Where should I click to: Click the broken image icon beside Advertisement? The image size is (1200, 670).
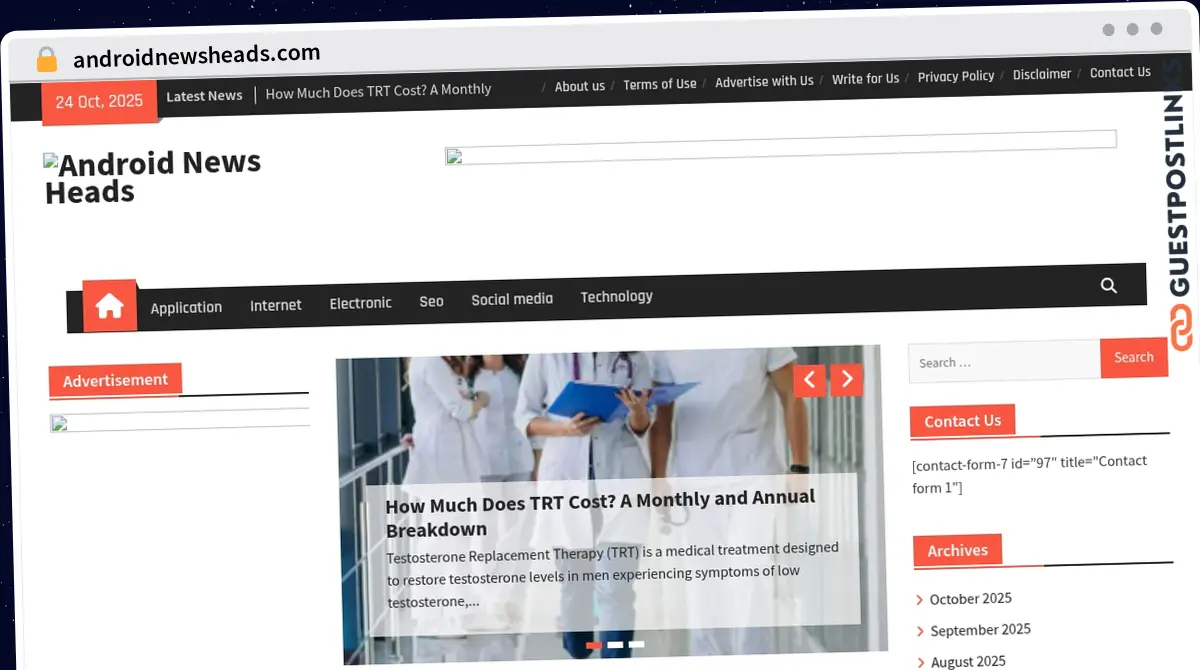point(61,424)
